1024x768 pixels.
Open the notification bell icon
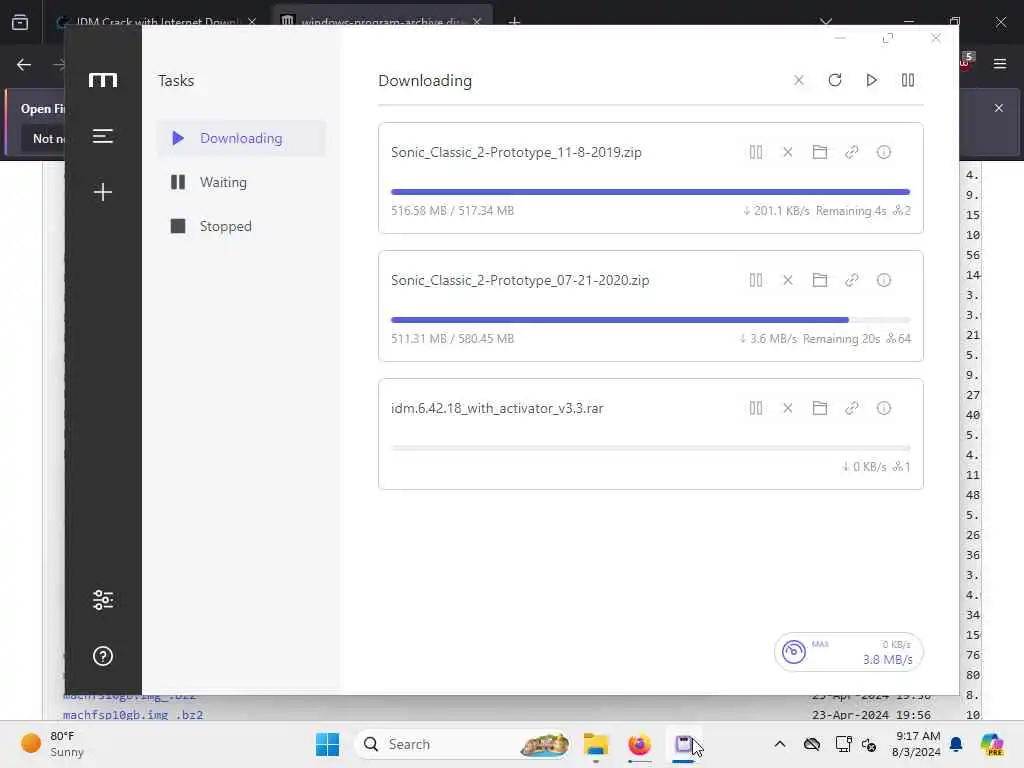pos(956,744)
